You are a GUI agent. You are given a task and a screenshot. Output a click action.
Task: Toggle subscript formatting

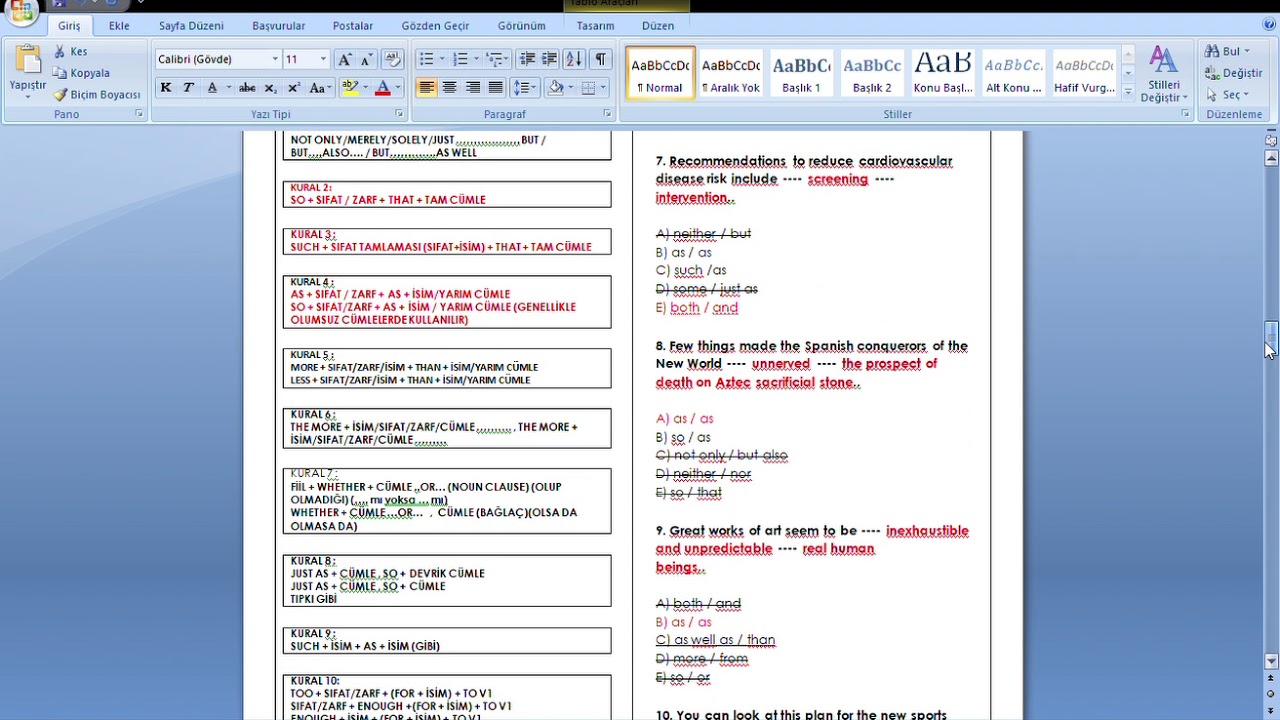click(x=270, y=88)
